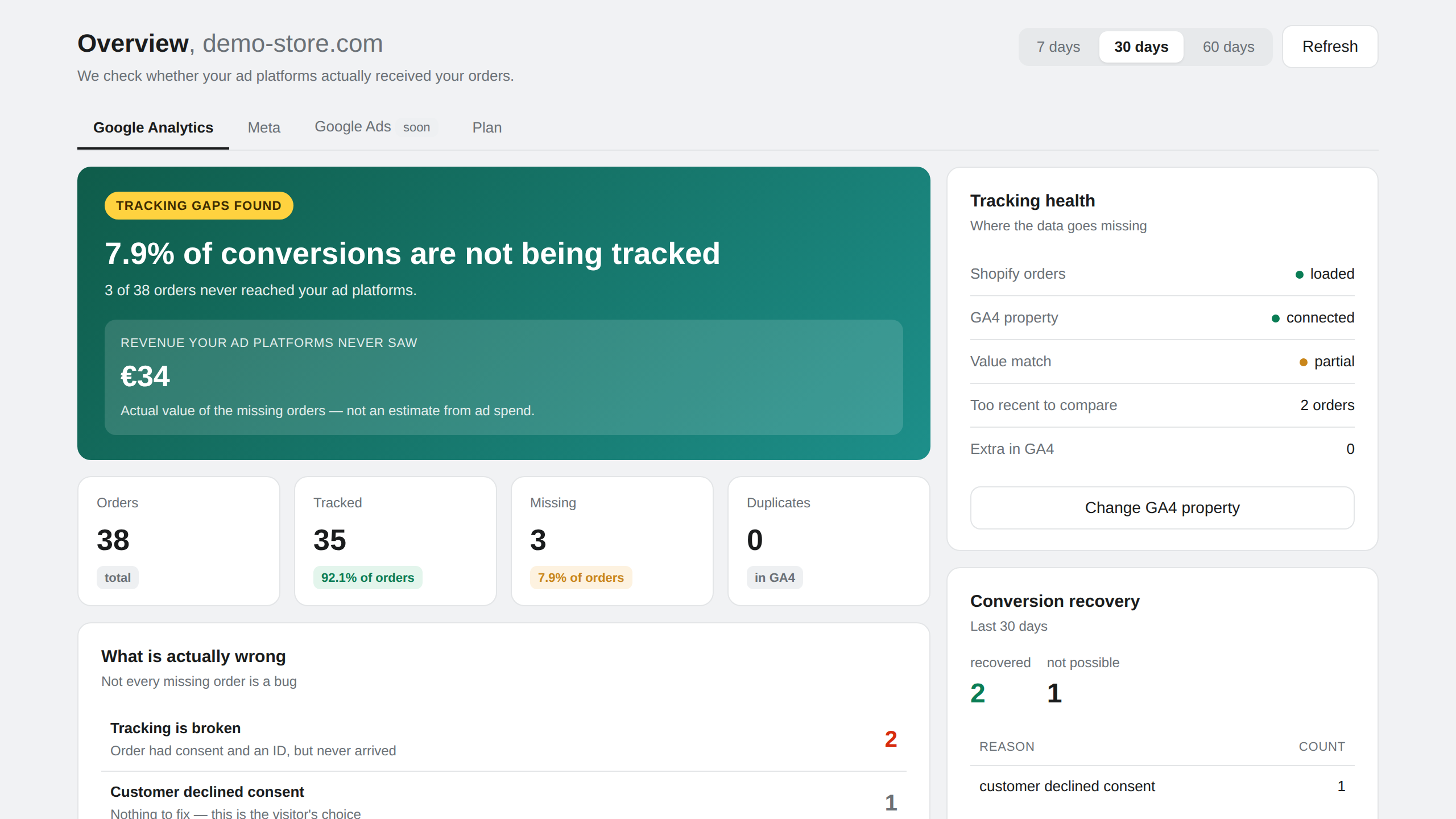
Task: Click 'Customer declined consent' heading in left panel
Action: tap(207, 792)
